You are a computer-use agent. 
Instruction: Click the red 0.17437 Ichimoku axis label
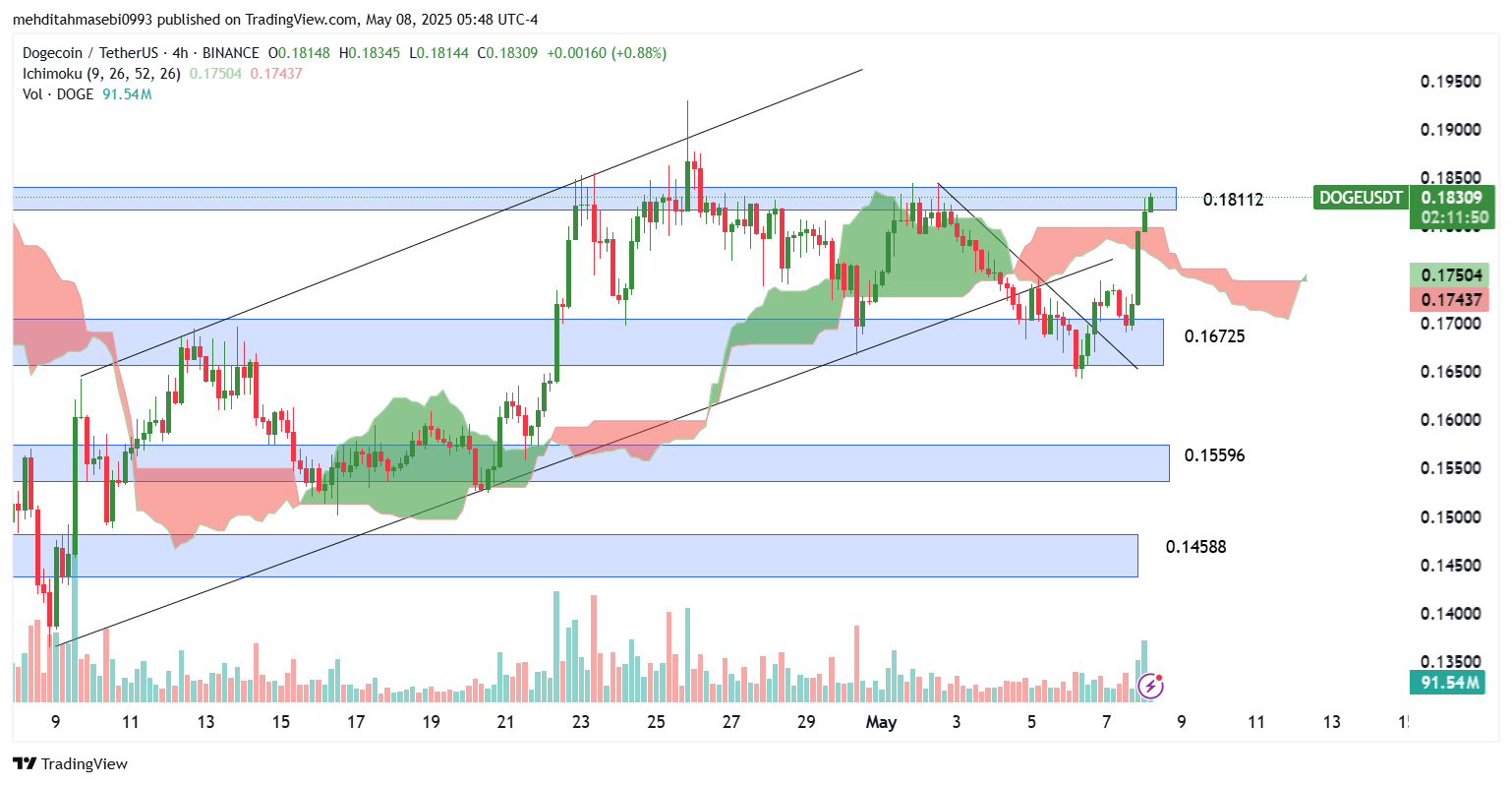pyautogui.click(x=1449, y=298)
